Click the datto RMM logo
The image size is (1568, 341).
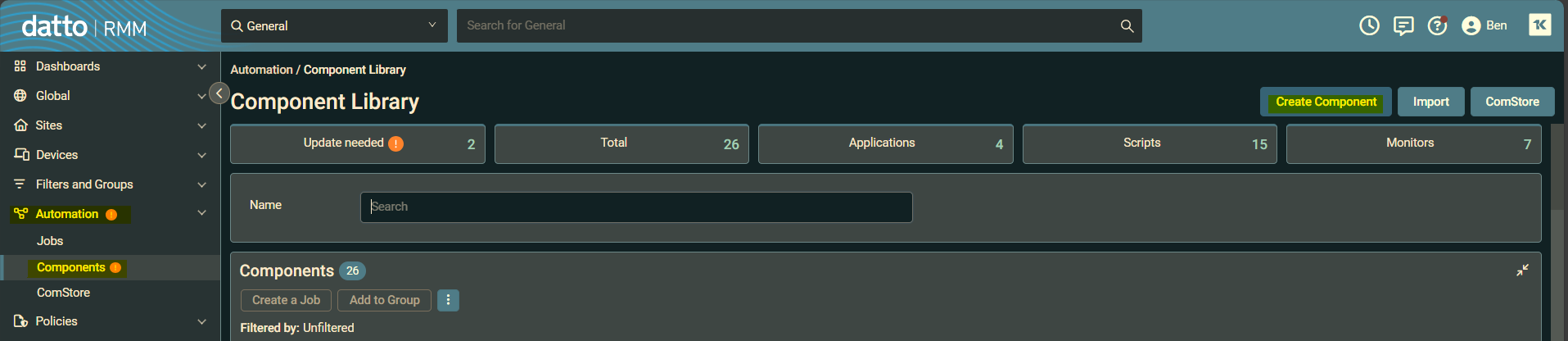click(84, 27)
